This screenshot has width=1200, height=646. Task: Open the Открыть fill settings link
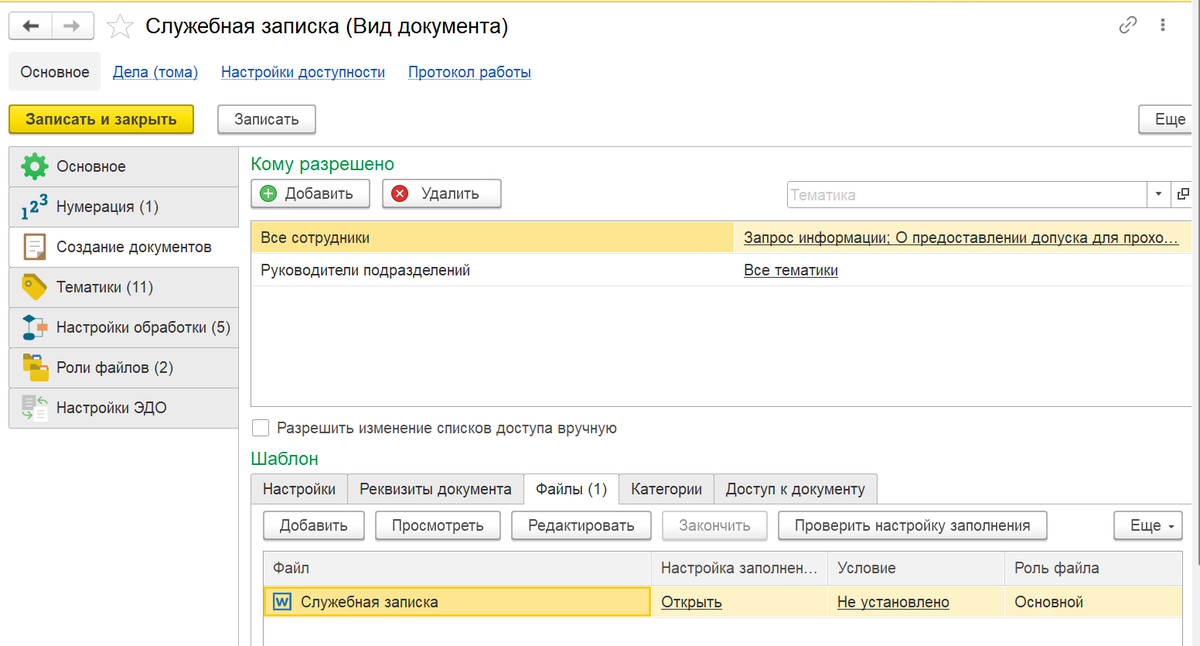pyautogui.click(x=691, y=602)
